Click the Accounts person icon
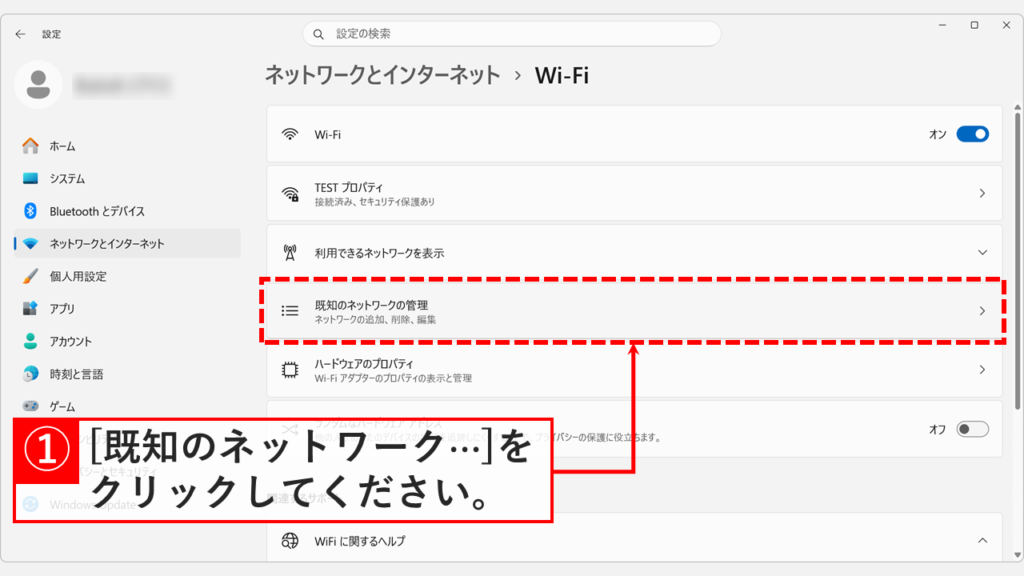The image size is (1024, 576). point(30,341)
